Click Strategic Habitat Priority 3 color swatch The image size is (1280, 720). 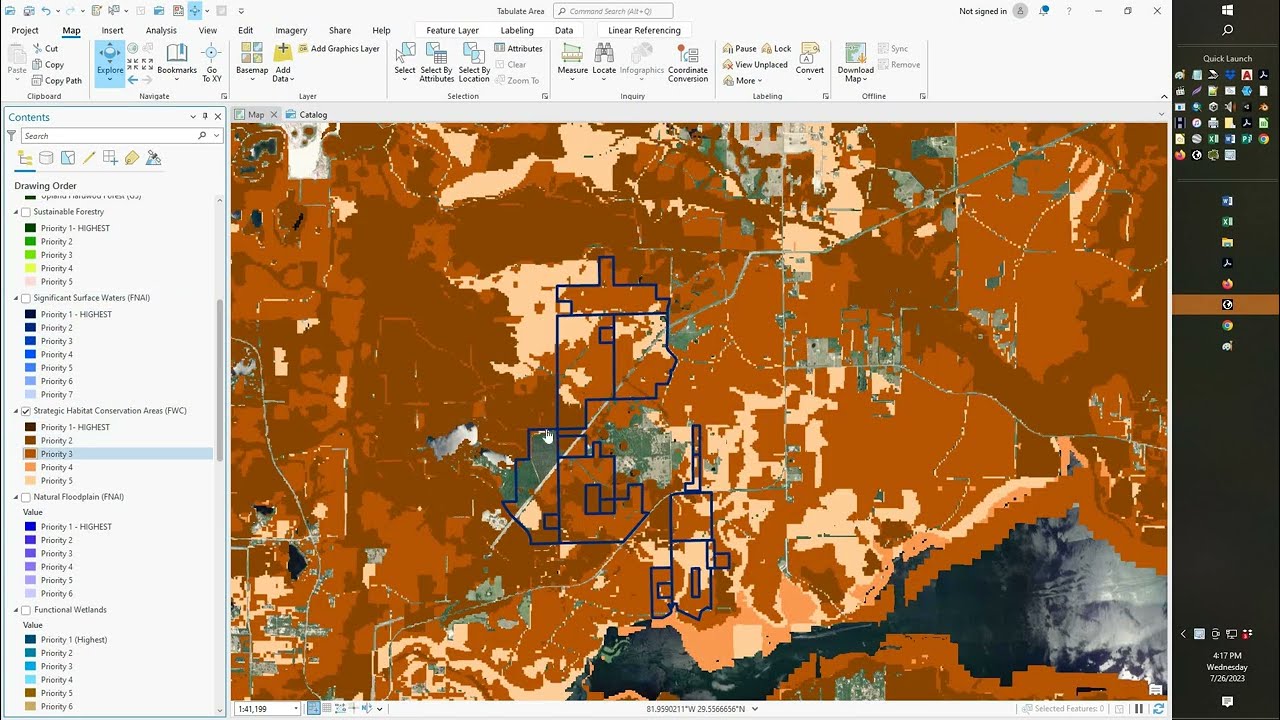point(30,454)
